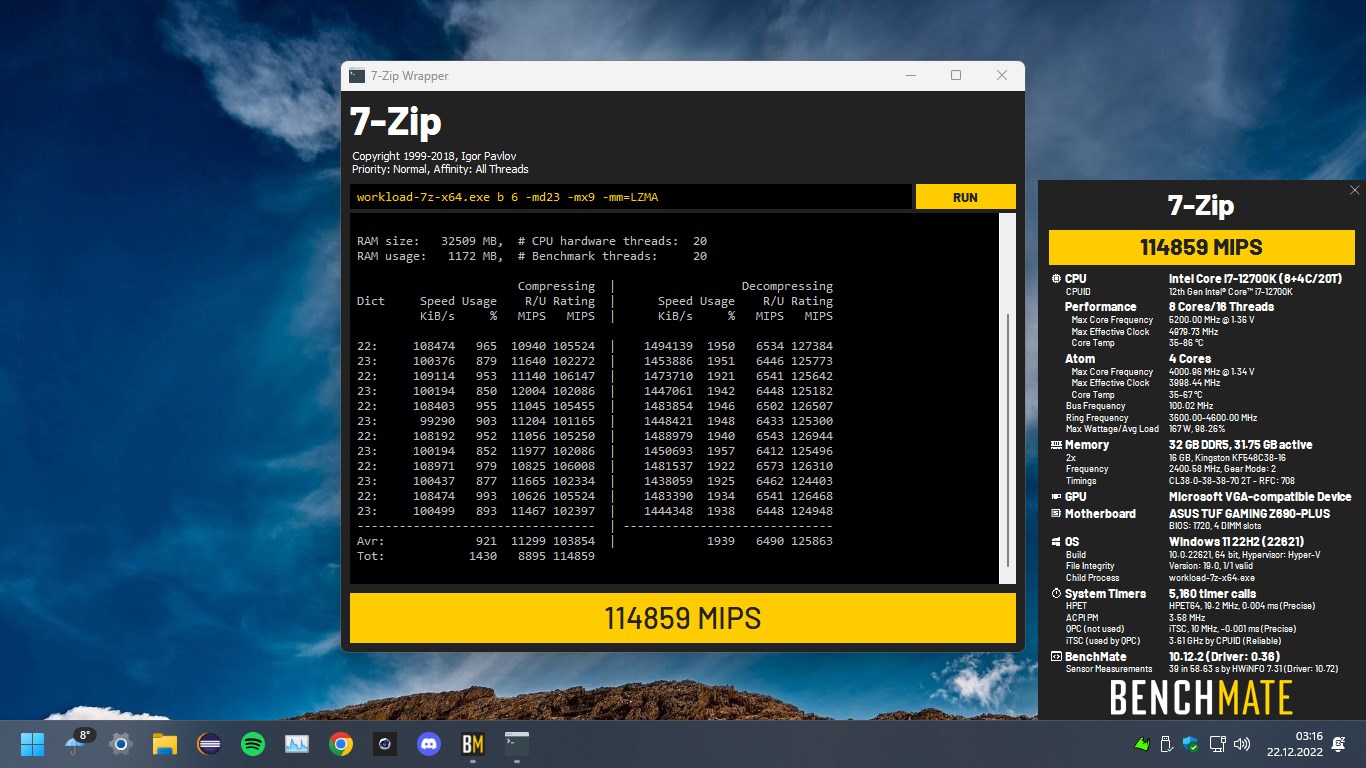This screenshot has height=768, width=1366.
Task: Open network connection tray icon
Action: click(x=1217, y=744)
